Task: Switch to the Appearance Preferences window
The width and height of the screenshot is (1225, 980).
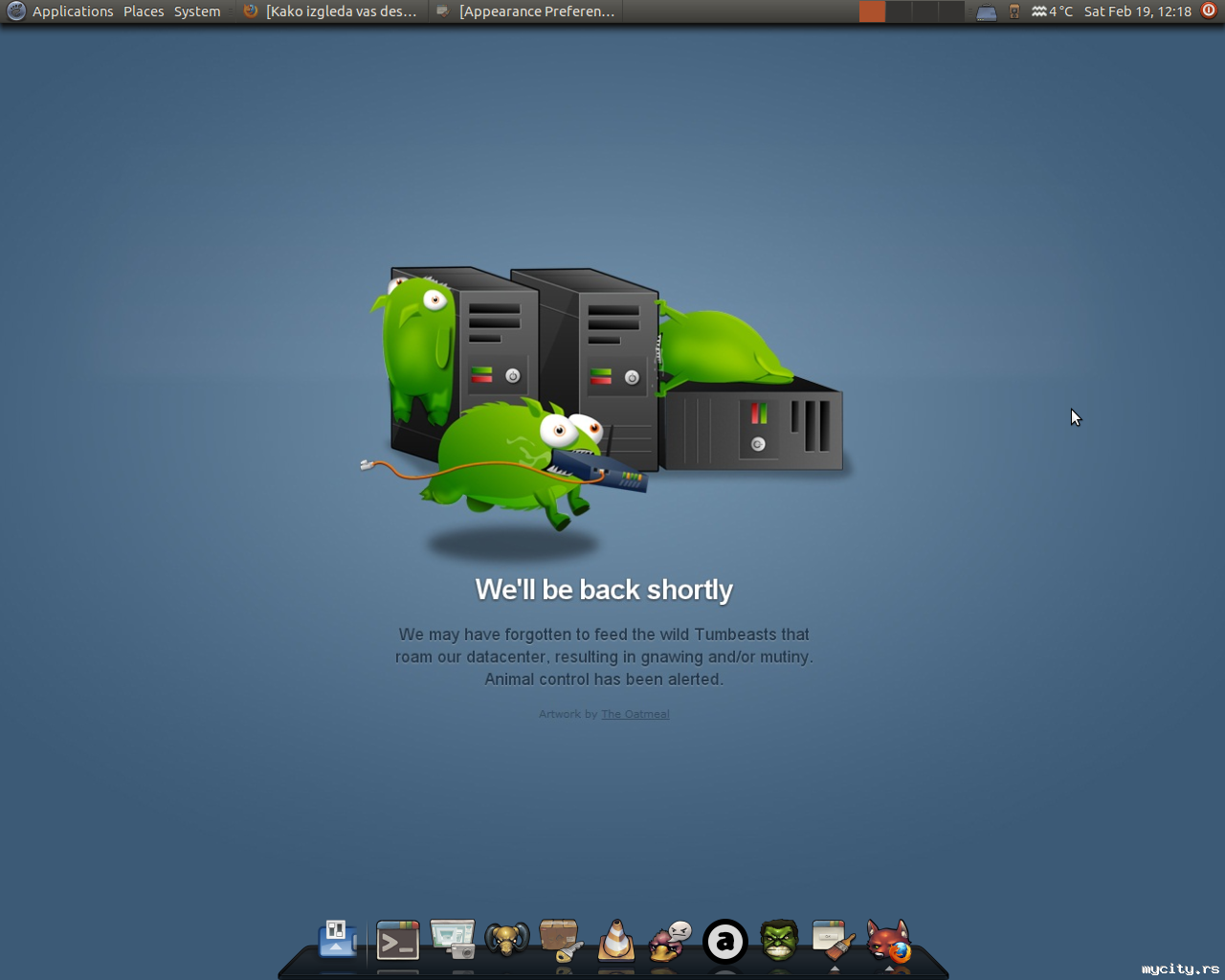Action: click(x=525, y=11)
